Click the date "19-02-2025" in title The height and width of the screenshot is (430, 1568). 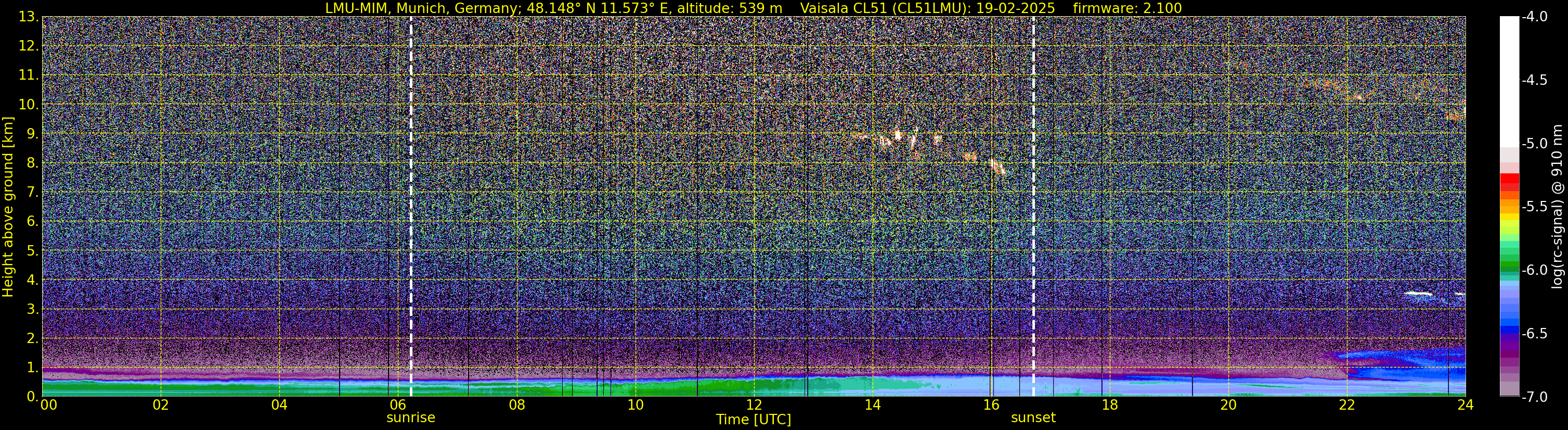[1015, 8]
